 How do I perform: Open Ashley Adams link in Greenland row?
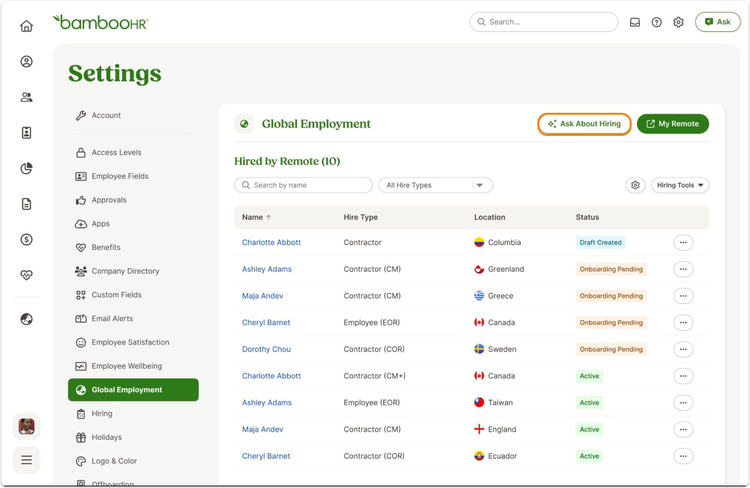(x=266, y=269)
